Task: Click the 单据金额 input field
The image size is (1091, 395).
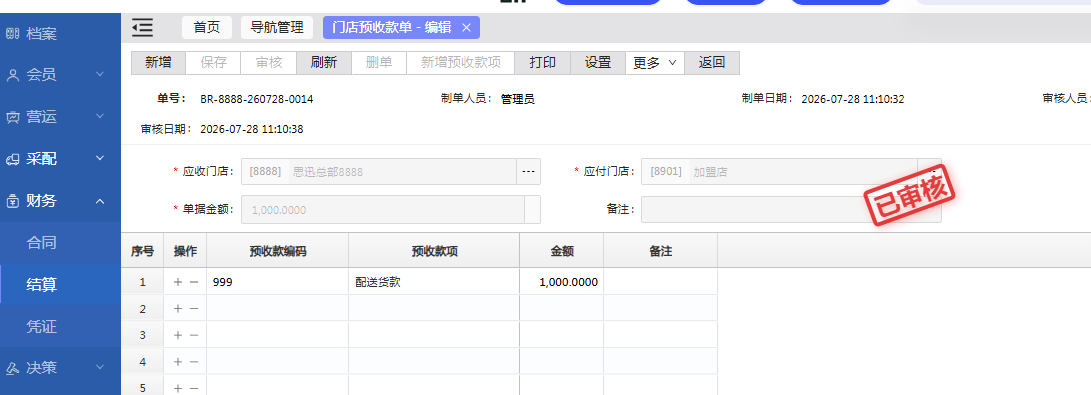Action: (x=383, y=210)
